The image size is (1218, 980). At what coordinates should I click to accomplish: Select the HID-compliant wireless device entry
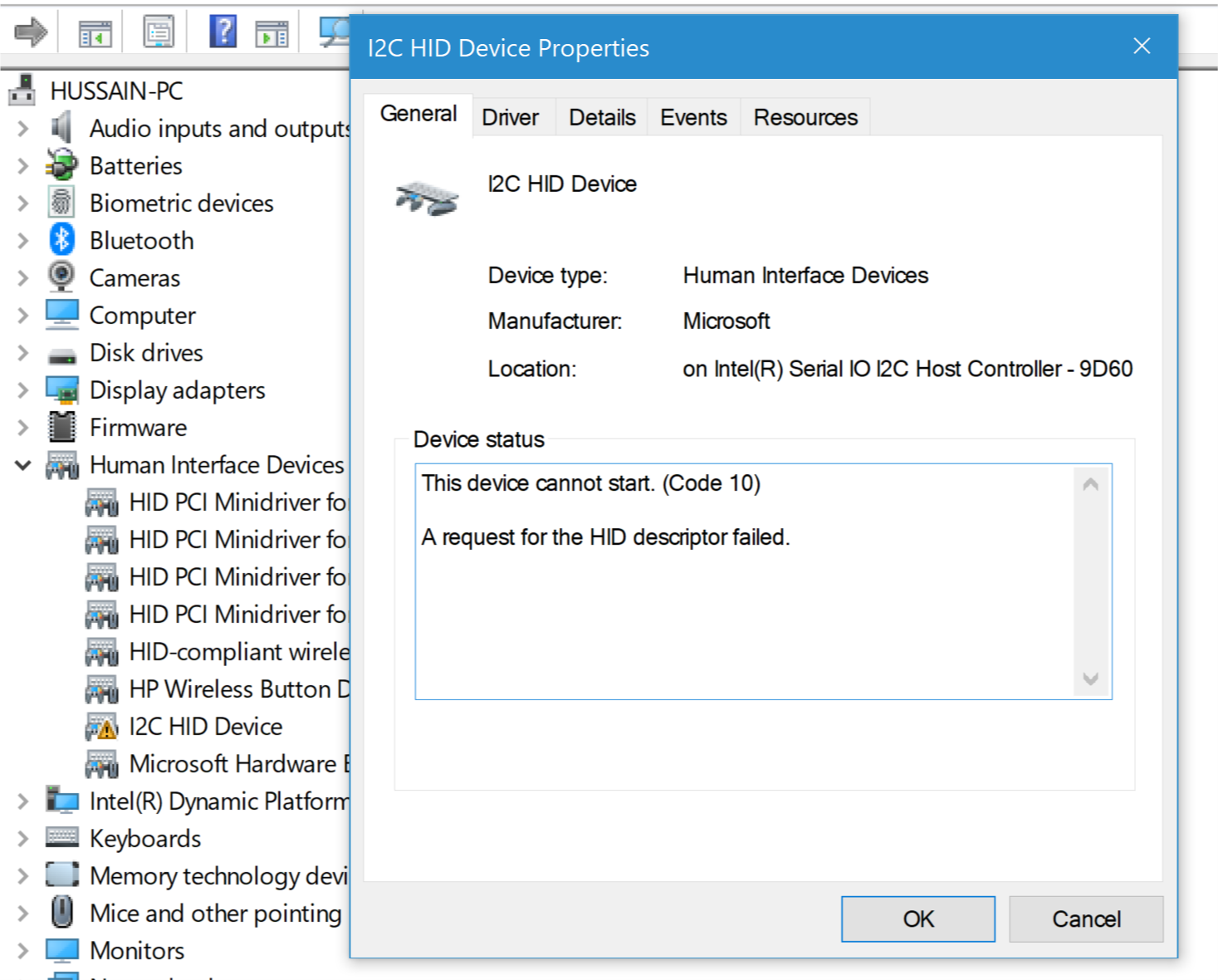point(239,652)
